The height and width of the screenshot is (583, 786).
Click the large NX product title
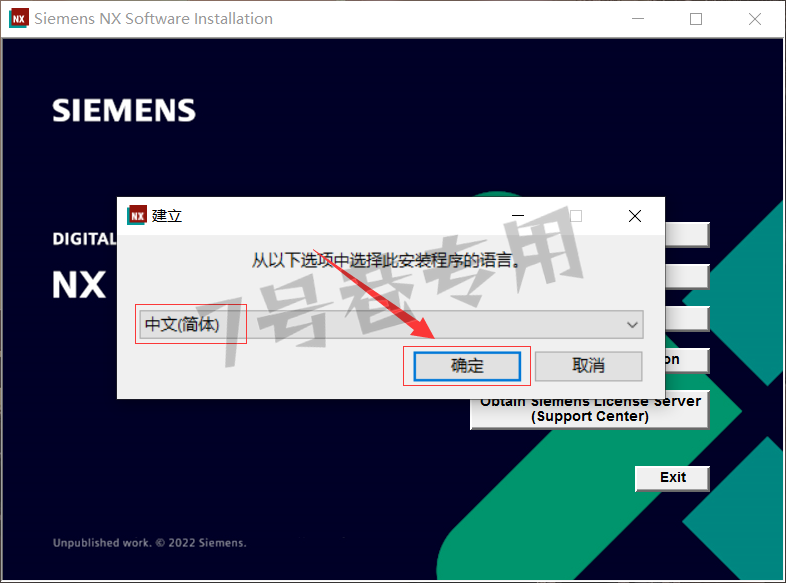79,285
